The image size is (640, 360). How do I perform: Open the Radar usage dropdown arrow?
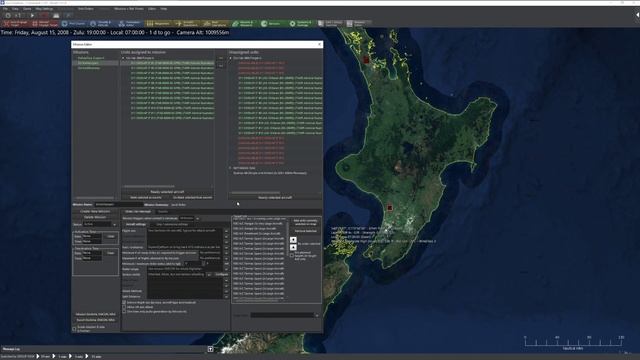[x=226, y=269]
